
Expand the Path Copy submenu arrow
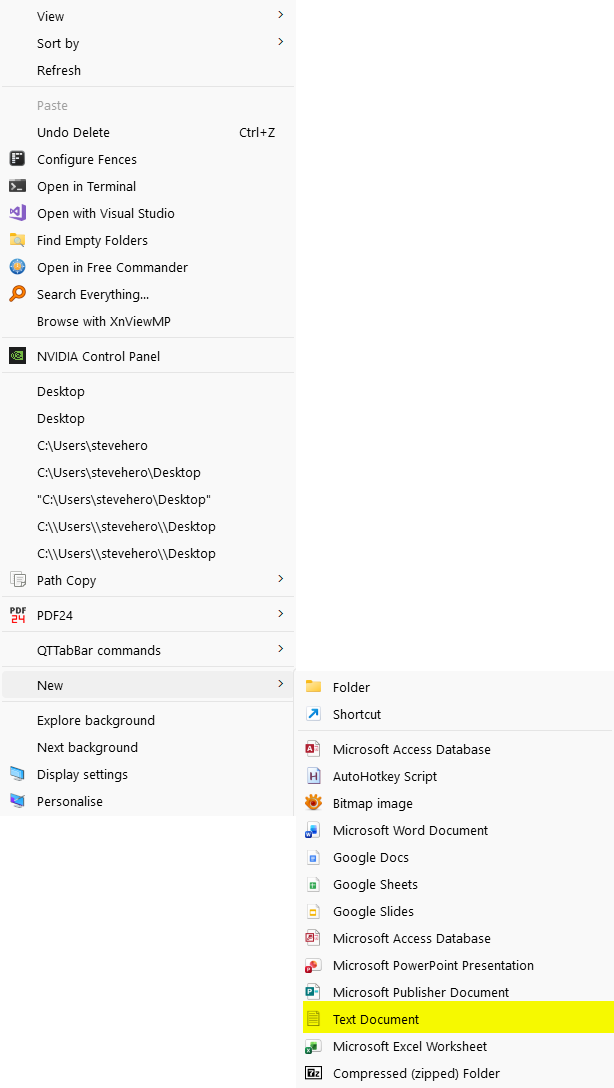click(280, 579)
